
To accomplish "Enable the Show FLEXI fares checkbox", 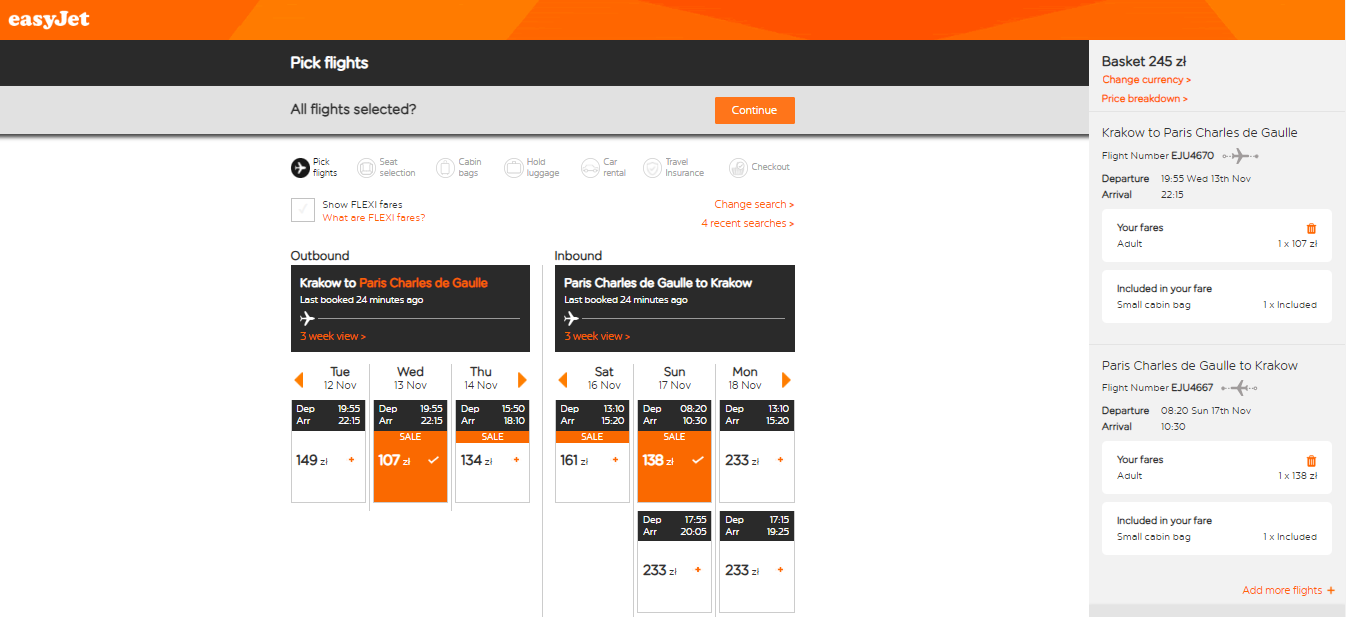I will (x=303, y=210).
